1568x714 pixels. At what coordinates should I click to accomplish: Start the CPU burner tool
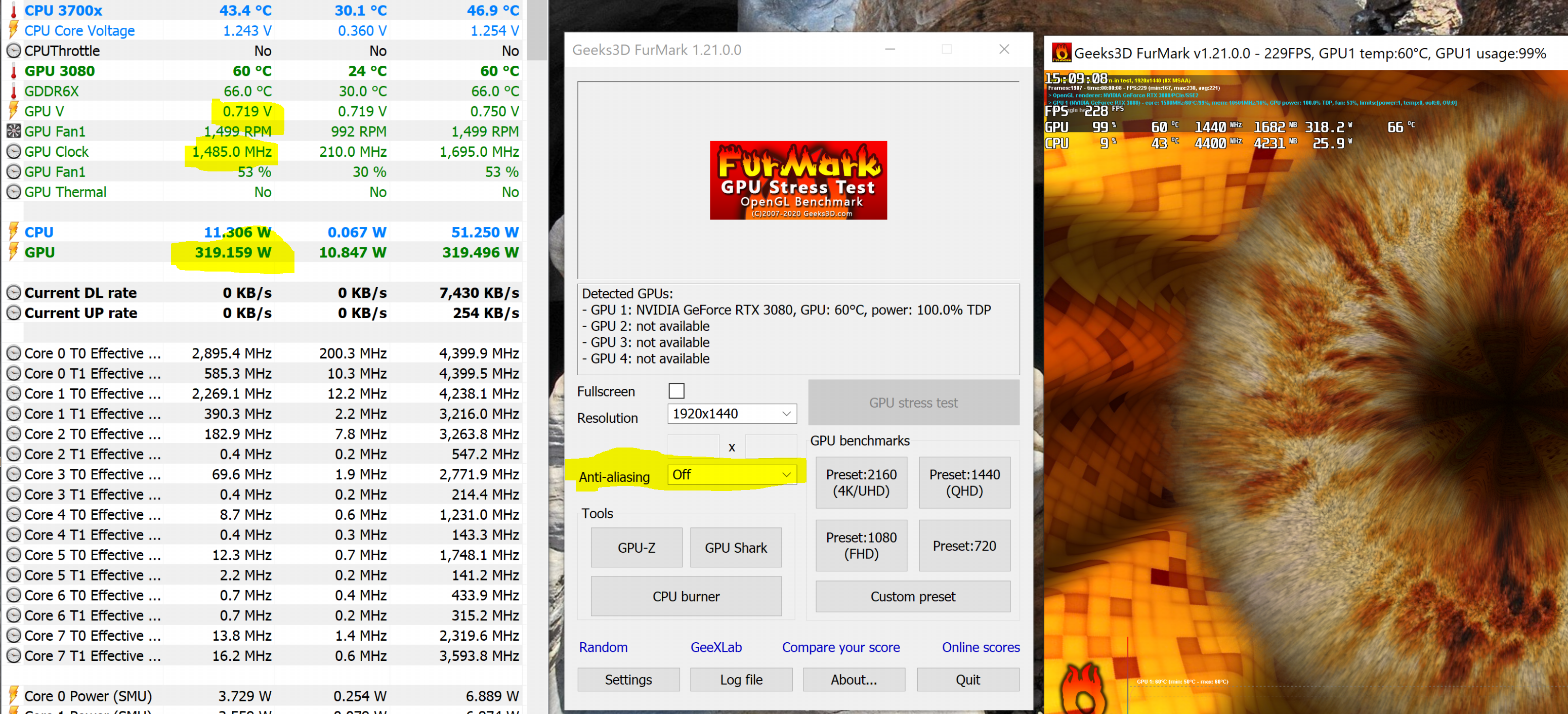(x=686, y=596)
